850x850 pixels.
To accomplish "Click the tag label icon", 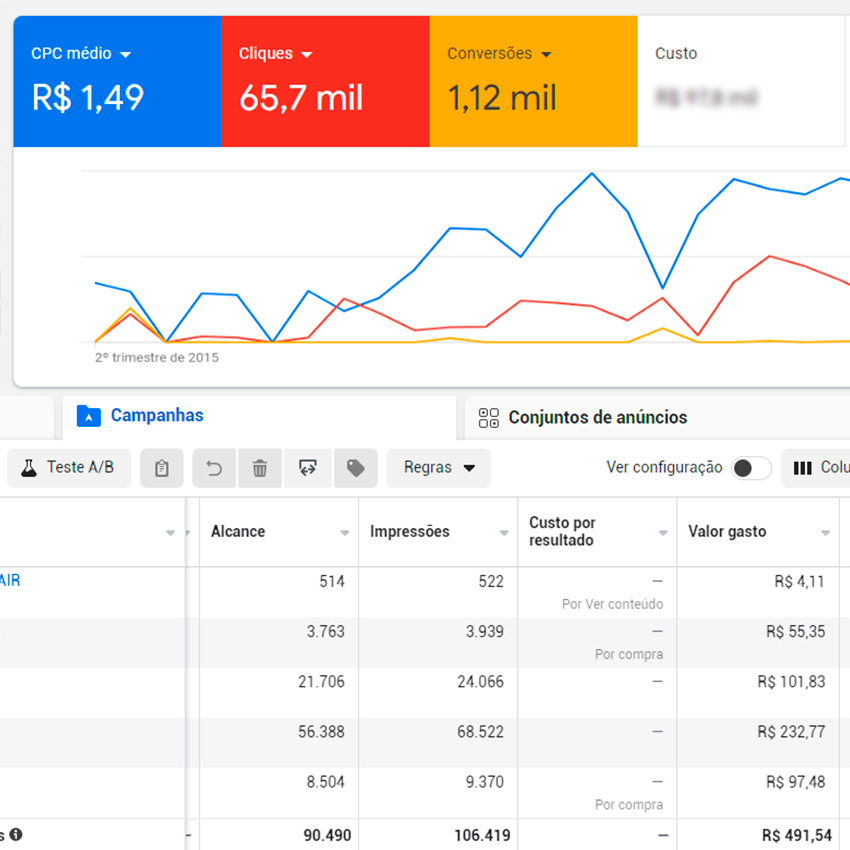I will click(356, 468).
